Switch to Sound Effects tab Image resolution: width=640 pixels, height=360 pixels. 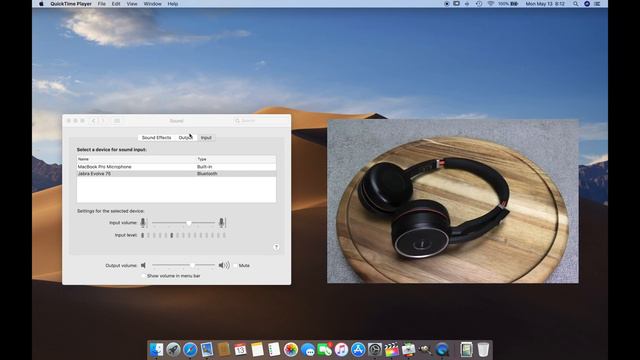[156, 138]
